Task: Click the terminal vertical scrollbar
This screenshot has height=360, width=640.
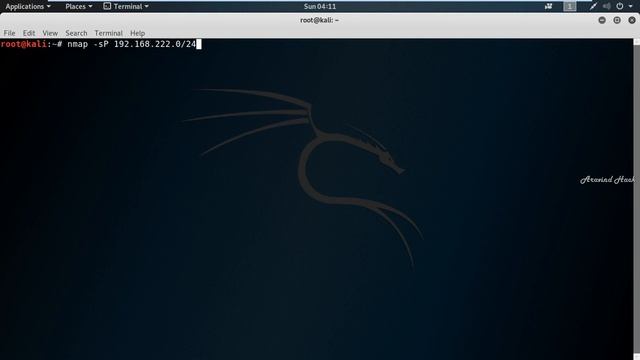Action: [636, 199]
